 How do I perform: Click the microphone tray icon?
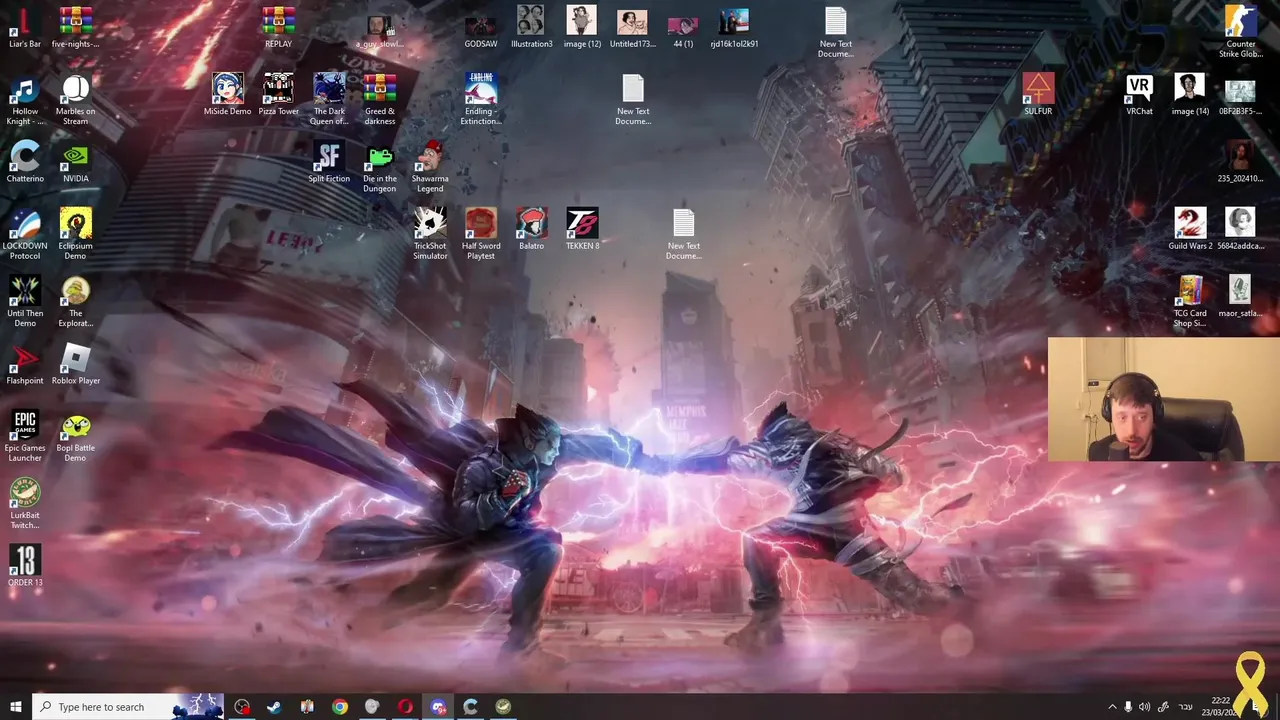pyautogui.click(x=1128, y=707)
